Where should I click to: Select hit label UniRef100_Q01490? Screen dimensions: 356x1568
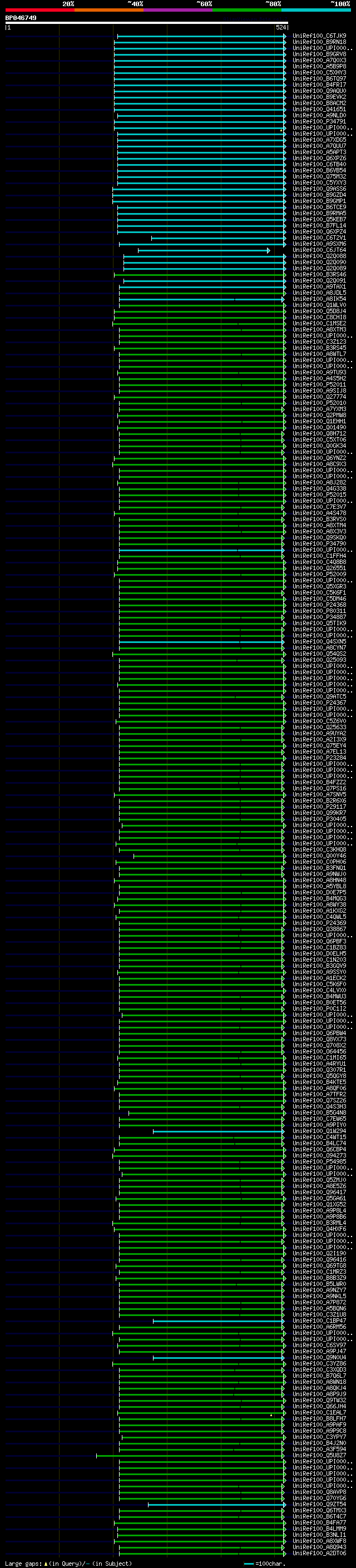coord(319,427)
